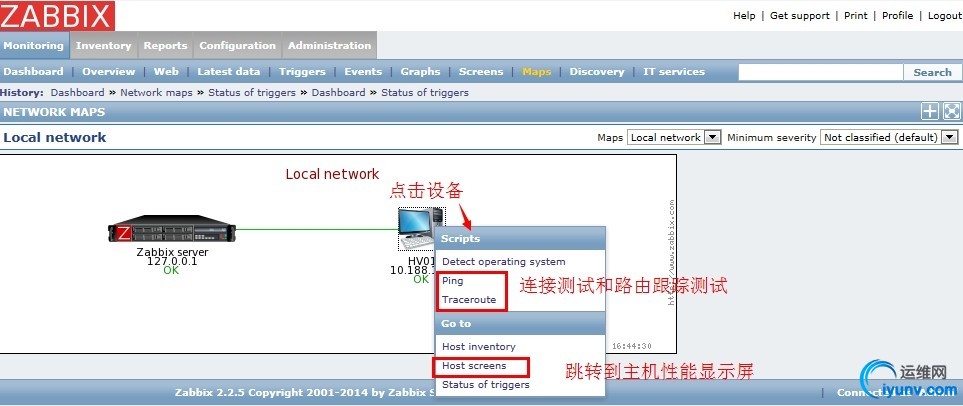The image size is (963, 406).
Task: Select Local network map combo box
Action: point(674,138)
